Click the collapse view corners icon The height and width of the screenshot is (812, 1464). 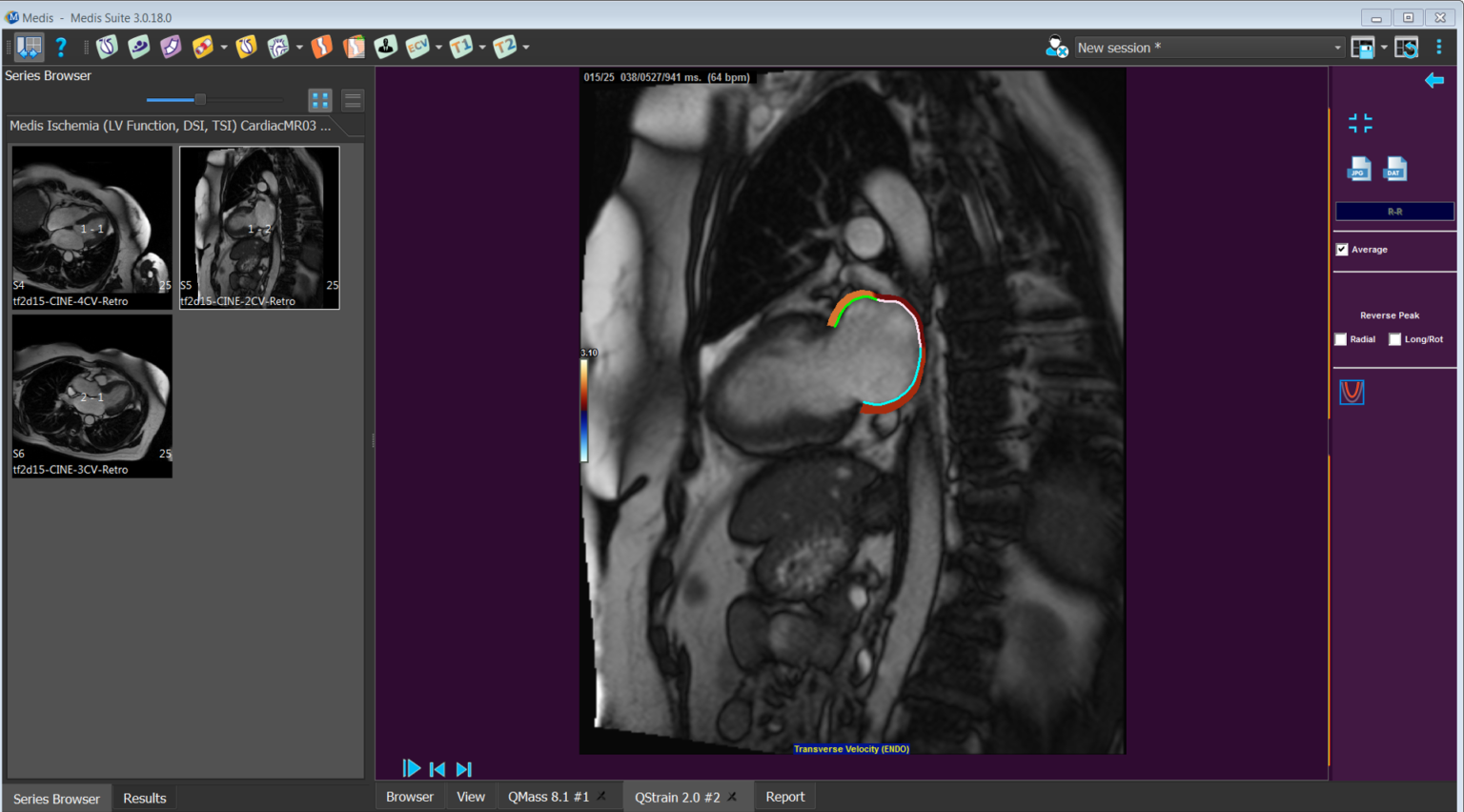click(x=1360, y=123)
